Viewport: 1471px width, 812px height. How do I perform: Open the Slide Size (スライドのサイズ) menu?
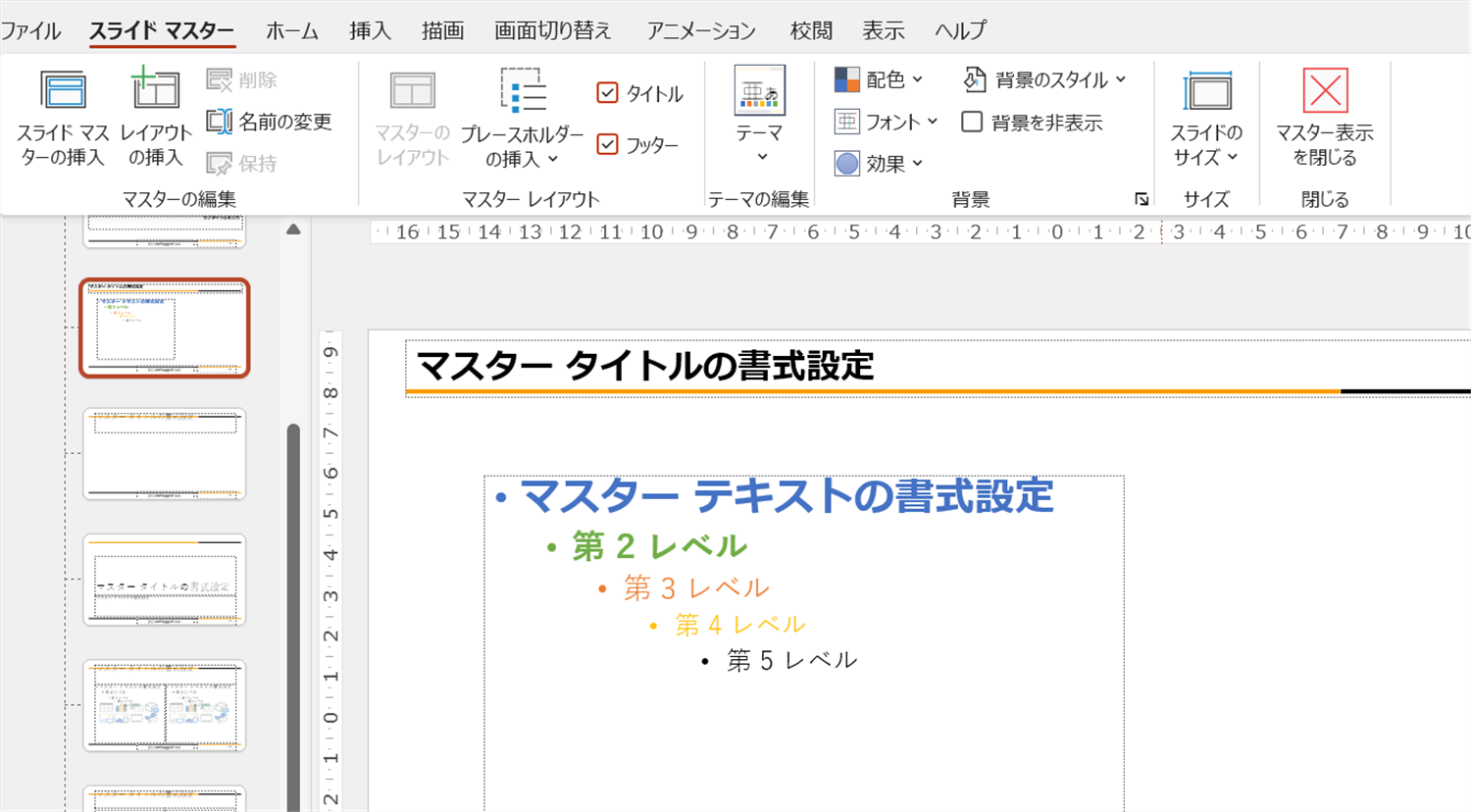click(1206, 118)
